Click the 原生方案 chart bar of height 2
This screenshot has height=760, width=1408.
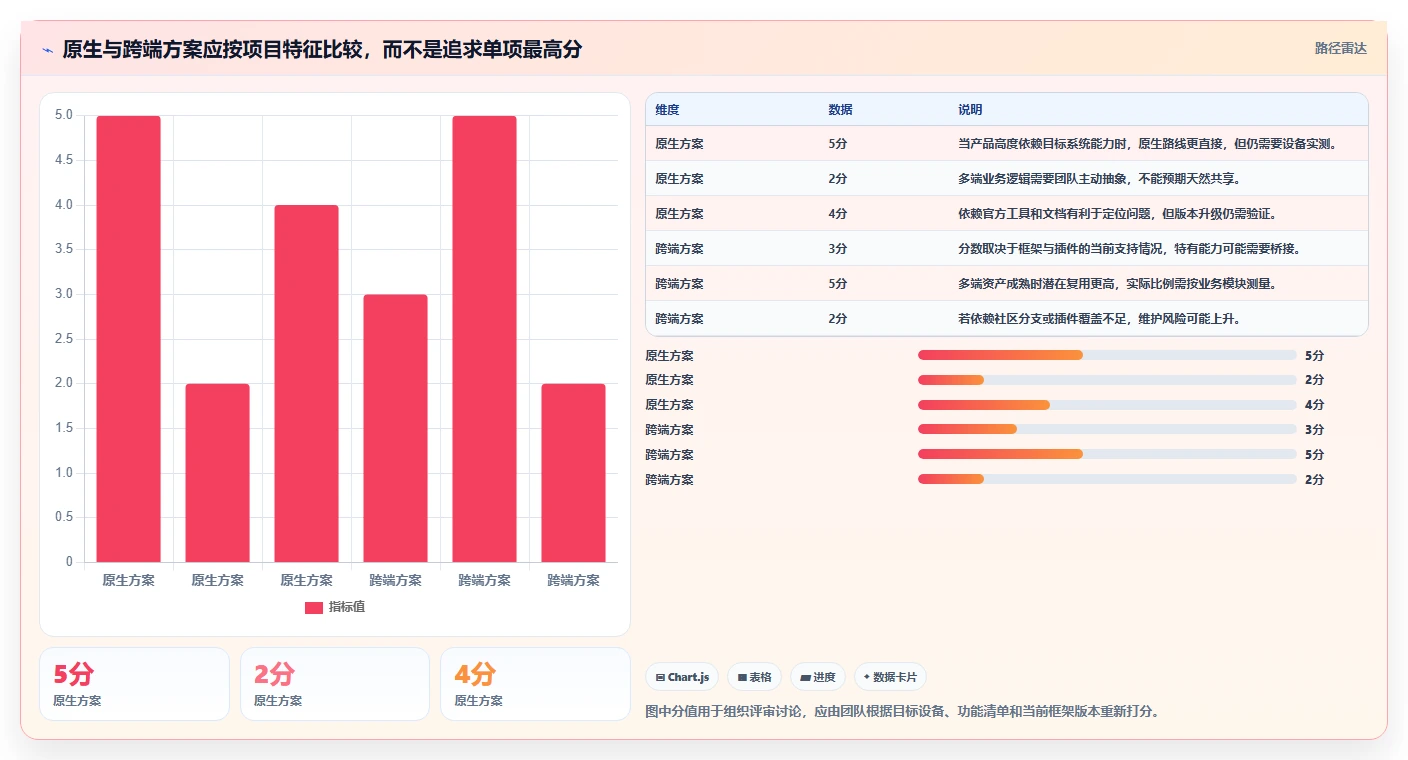[218, 473]
